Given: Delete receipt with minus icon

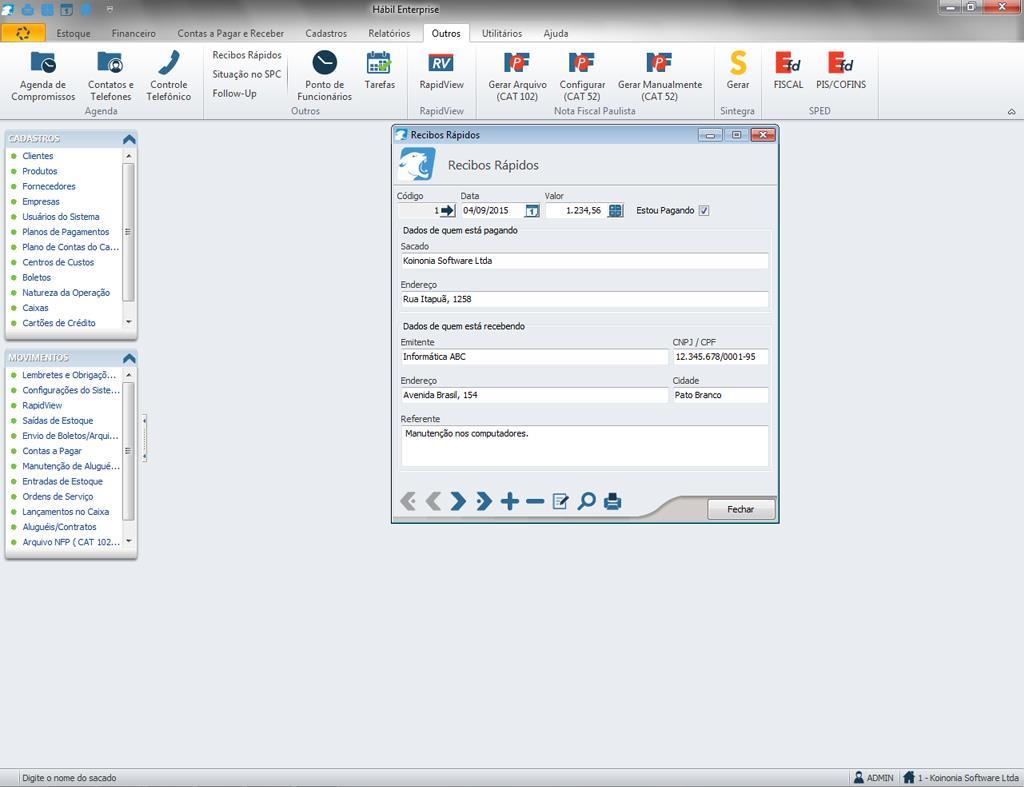Looking at the screenshot, I should (x=535, y=502).
